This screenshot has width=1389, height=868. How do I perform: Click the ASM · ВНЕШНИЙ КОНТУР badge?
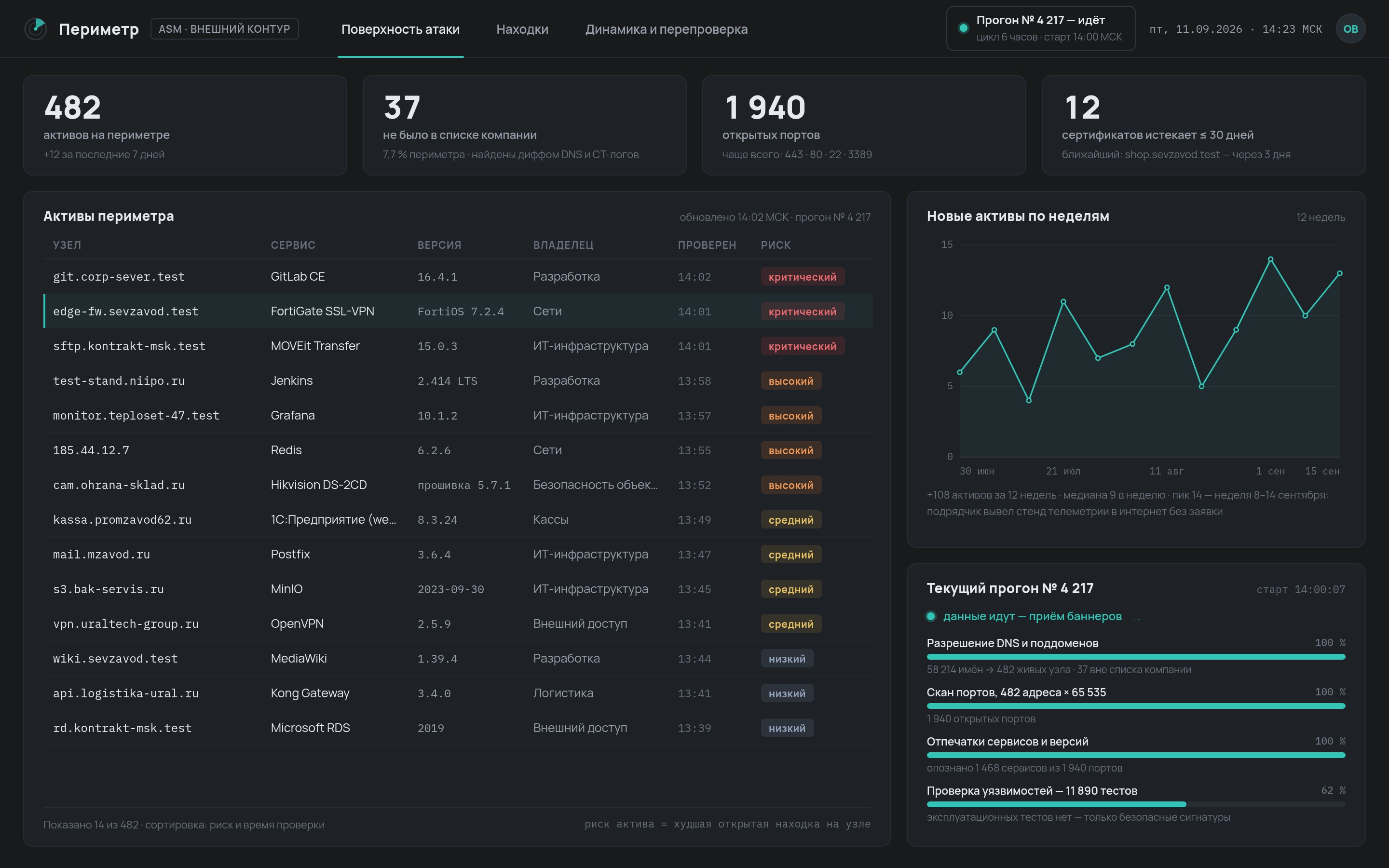click(224, 29)
